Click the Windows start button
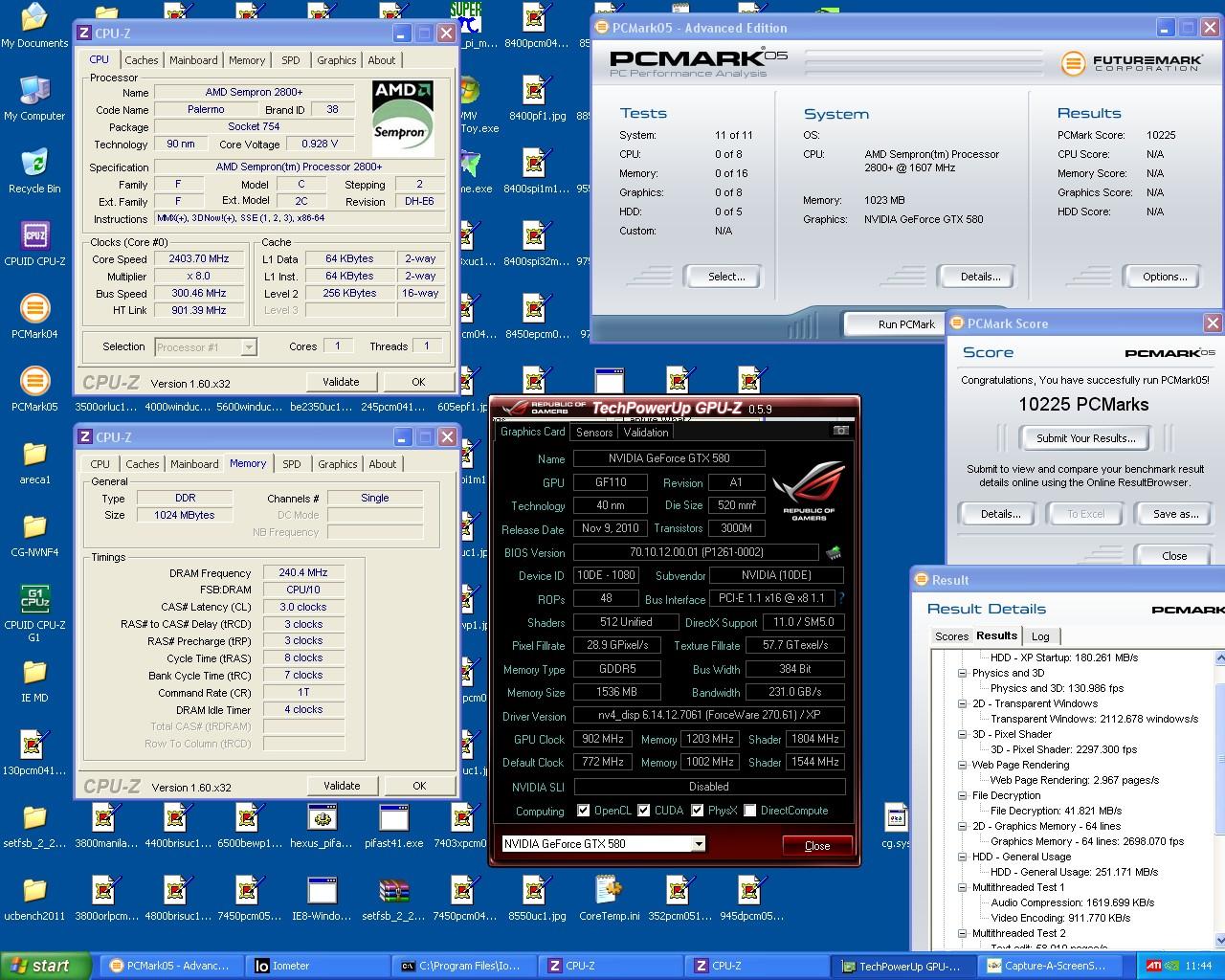 [x=45, y=966]
